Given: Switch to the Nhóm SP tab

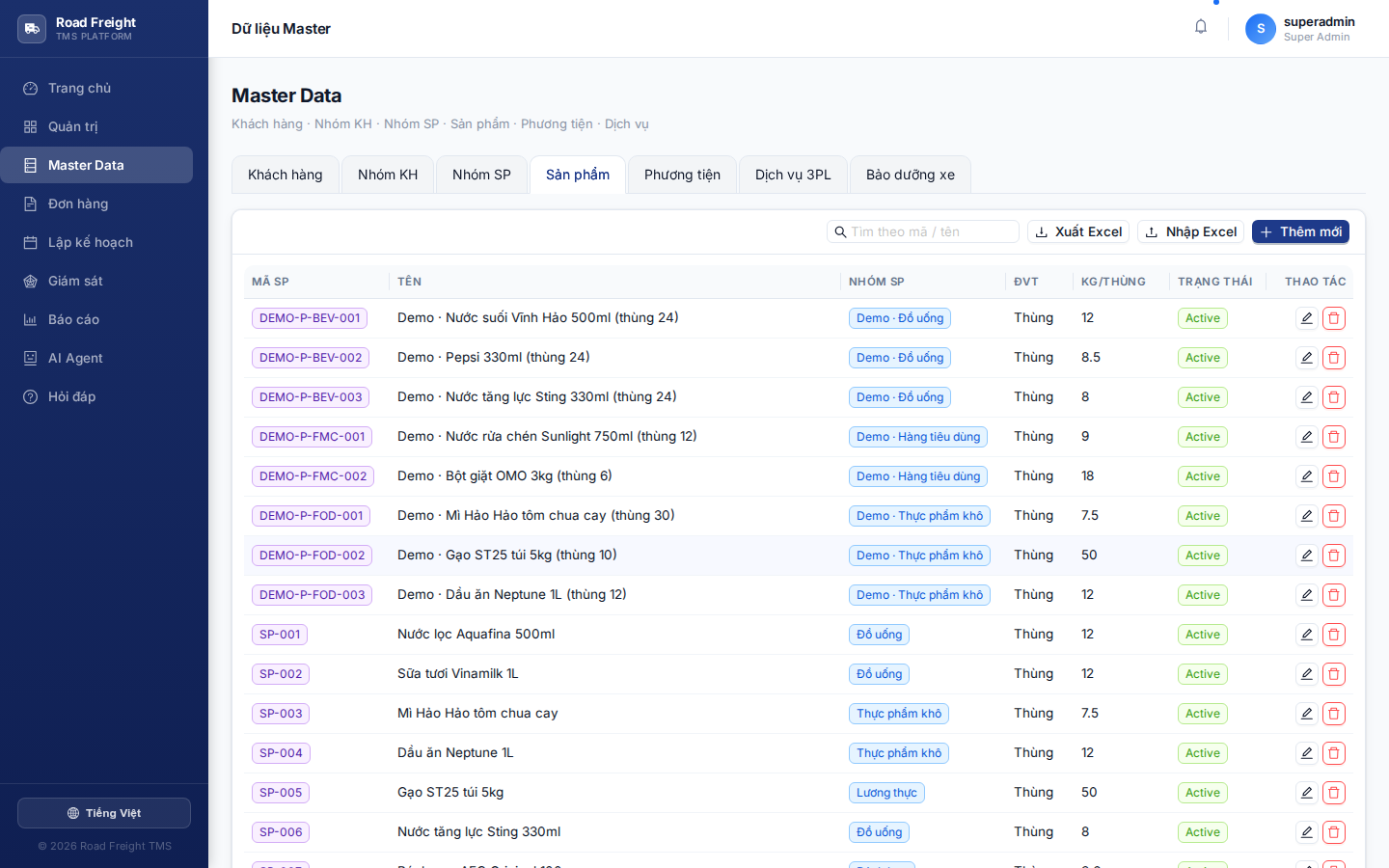Looking at the screenshot, I should coord(481,175).
